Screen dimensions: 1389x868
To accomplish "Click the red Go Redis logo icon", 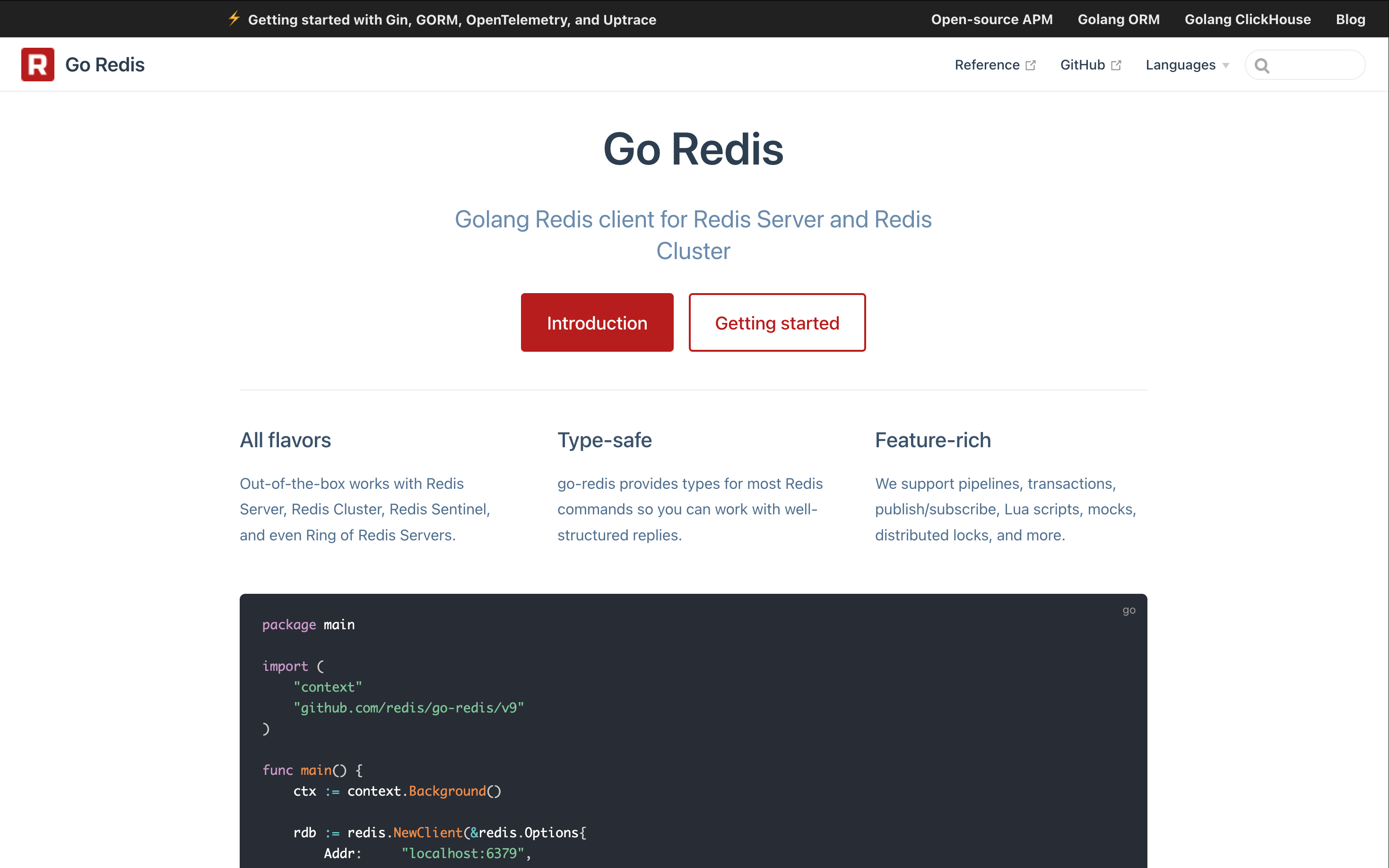I will [37, 64].
